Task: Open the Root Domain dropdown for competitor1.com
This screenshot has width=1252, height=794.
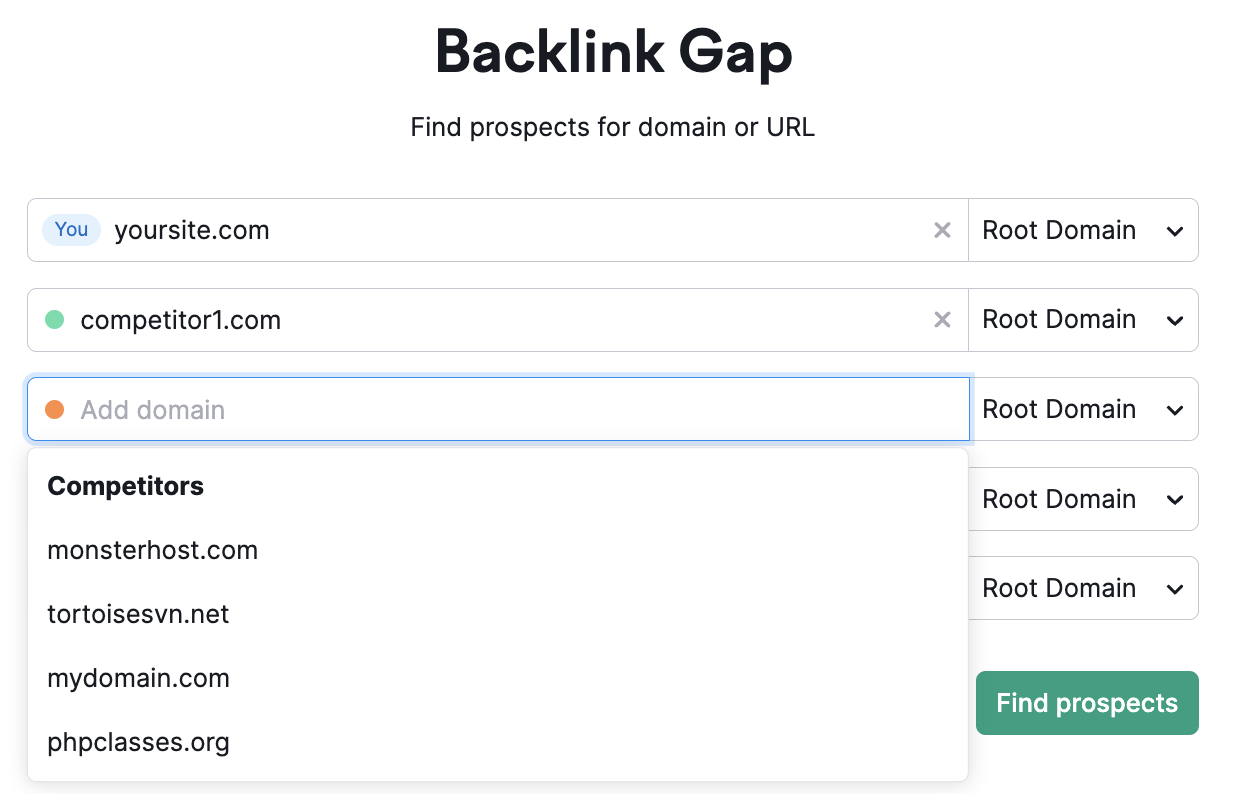Action: click(x=1083, y=320)
